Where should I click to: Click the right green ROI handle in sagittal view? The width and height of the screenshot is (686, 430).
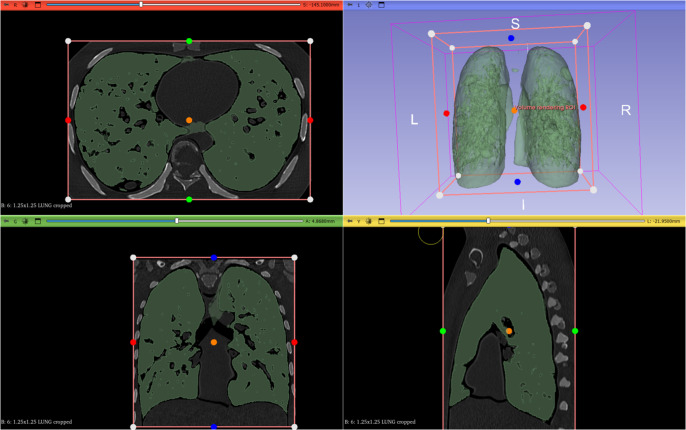[x=575, y=331]
